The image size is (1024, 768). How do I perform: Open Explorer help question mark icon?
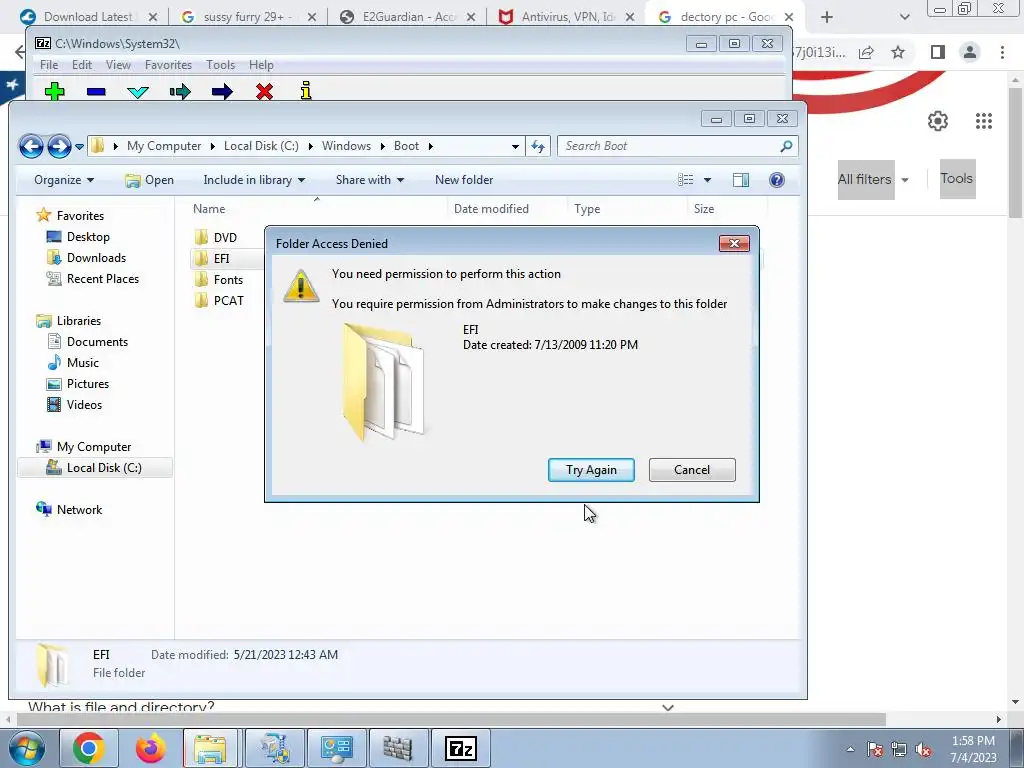(776, 180)
